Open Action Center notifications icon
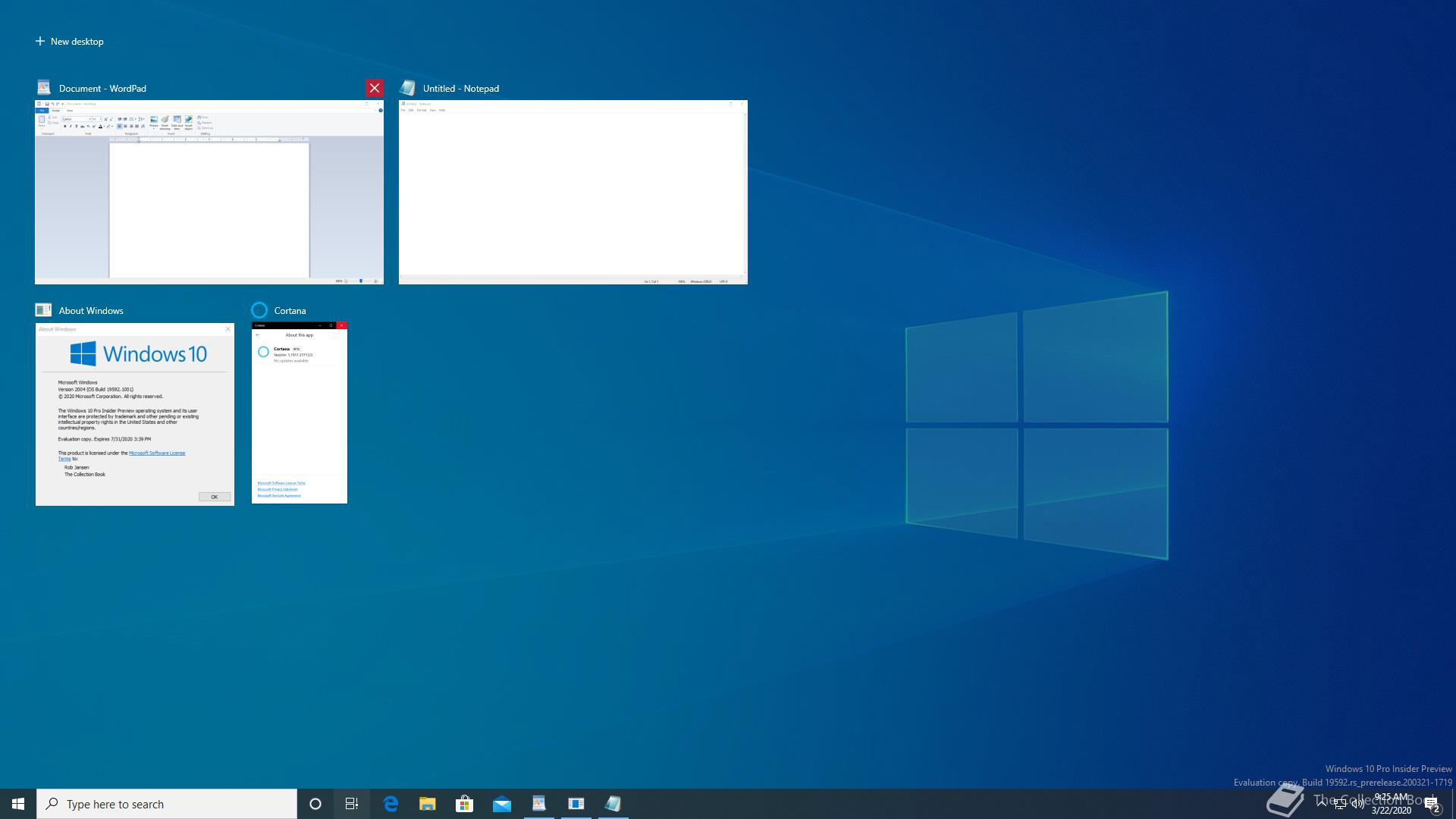Viewport: 1456px width, 819px height. pos(1432,804)
